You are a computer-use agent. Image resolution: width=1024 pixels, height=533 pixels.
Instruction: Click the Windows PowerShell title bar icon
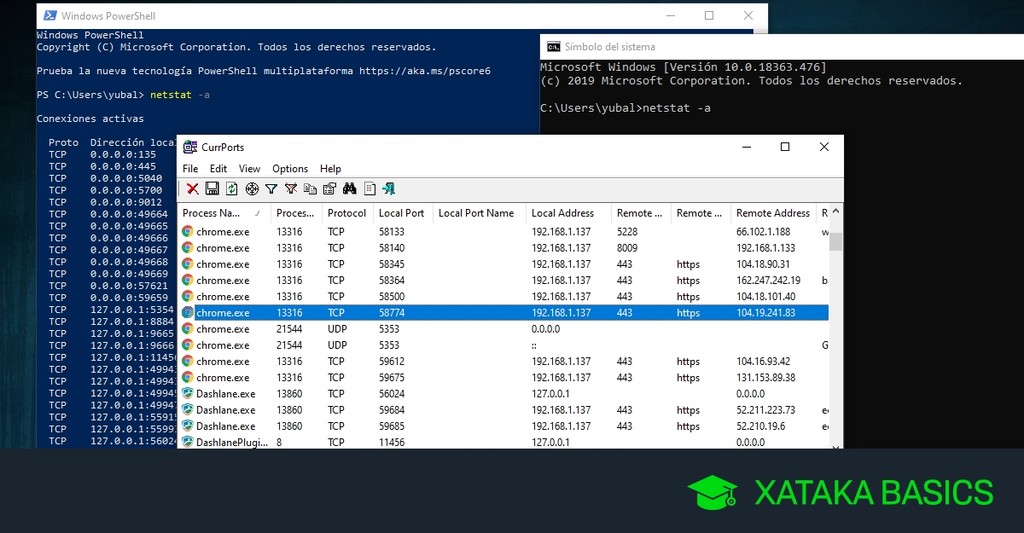pos(50,15)
